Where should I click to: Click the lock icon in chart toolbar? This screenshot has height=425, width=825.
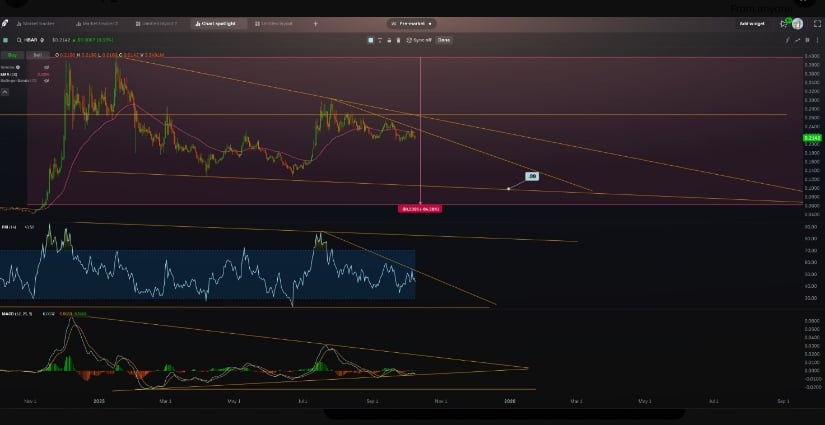coord(389,40)
